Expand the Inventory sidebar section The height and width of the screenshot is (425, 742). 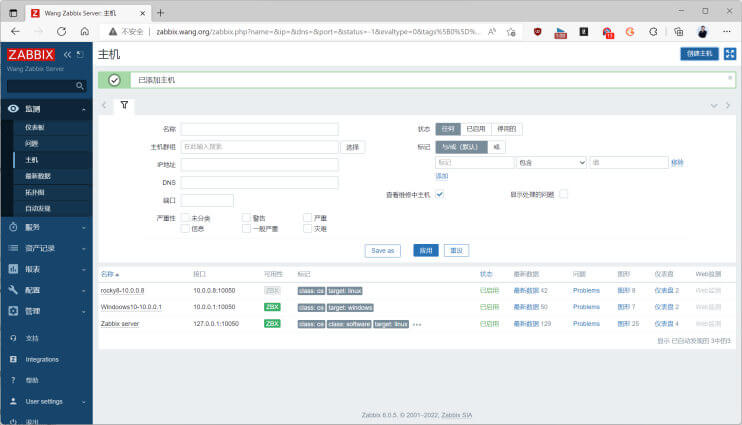(x=46, y=248)
